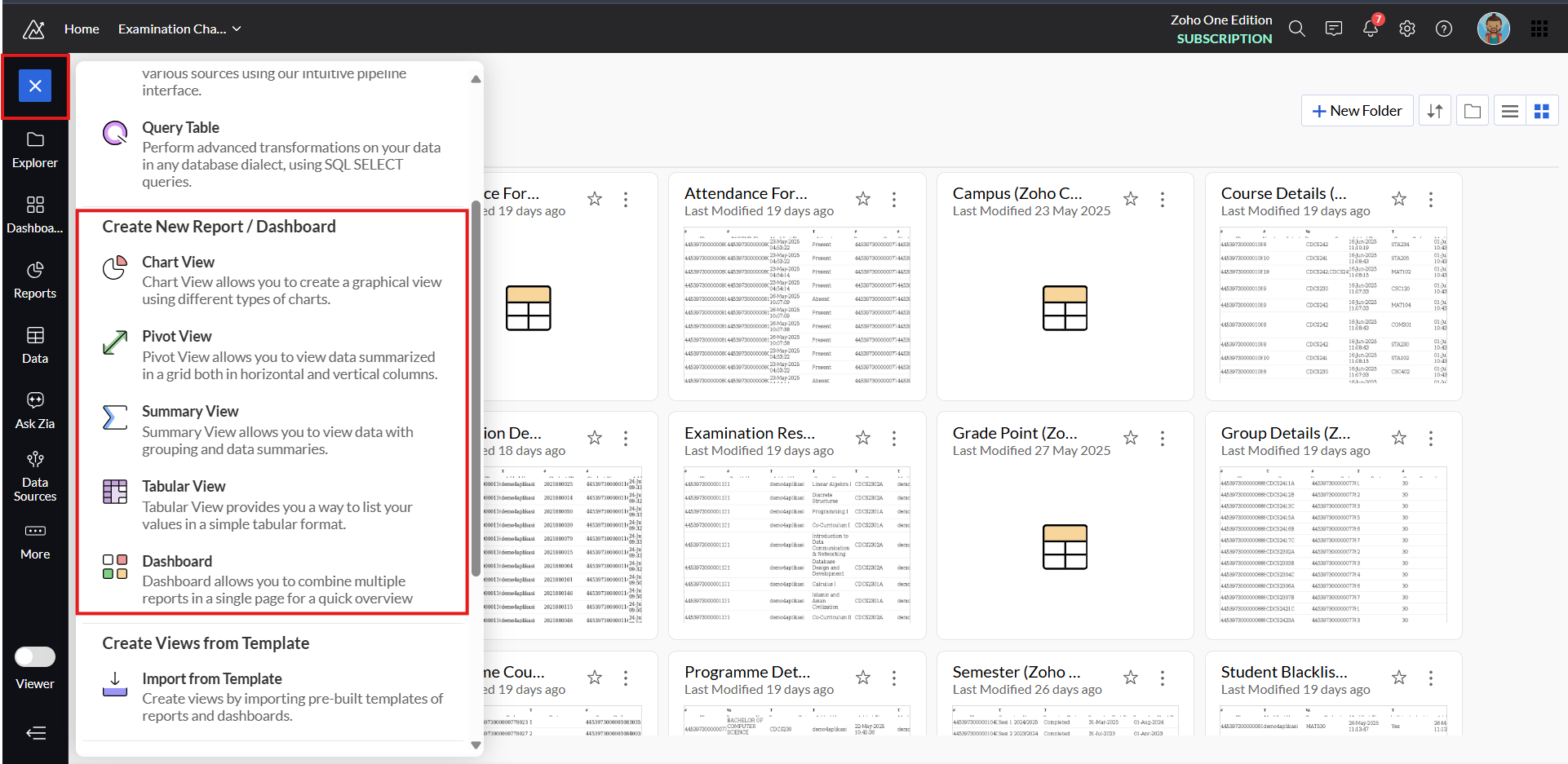Screen dimensions: 1568x764
Task: Open the Grade Point table thumbnail
Action: coord(1065,547)
